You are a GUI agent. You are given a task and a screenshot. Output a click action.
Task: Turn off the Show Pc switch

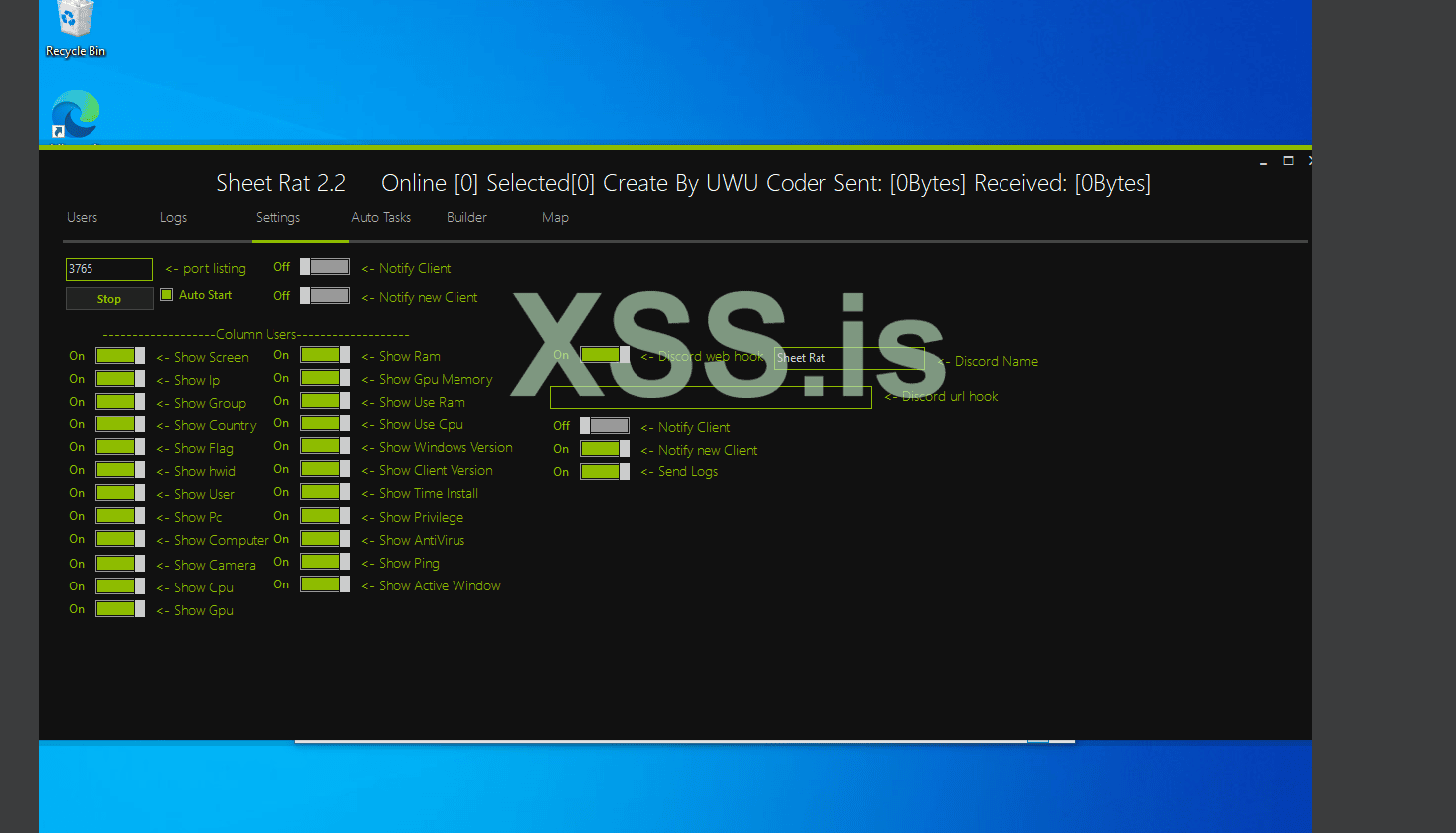pos(120,516)
